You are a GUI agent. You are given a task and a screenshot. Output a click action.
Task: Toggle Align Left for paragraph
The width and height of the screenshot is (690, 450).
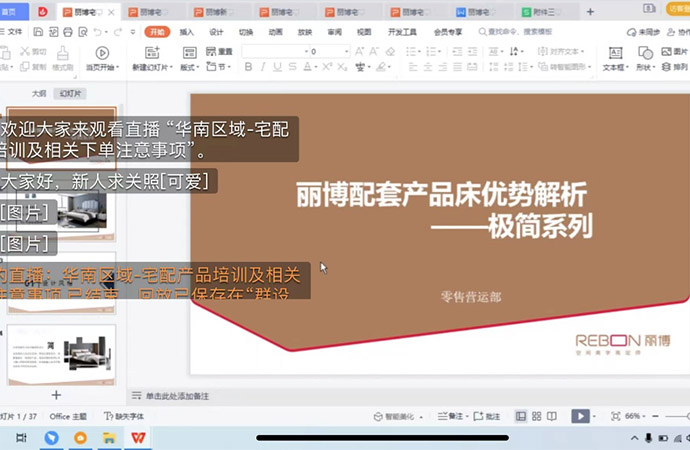[x=413, y=67]
